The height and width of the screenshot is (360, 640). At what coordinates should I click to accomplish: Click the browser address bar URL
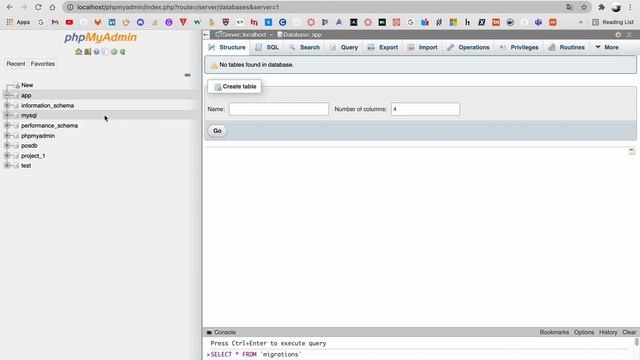coord(178,7)
